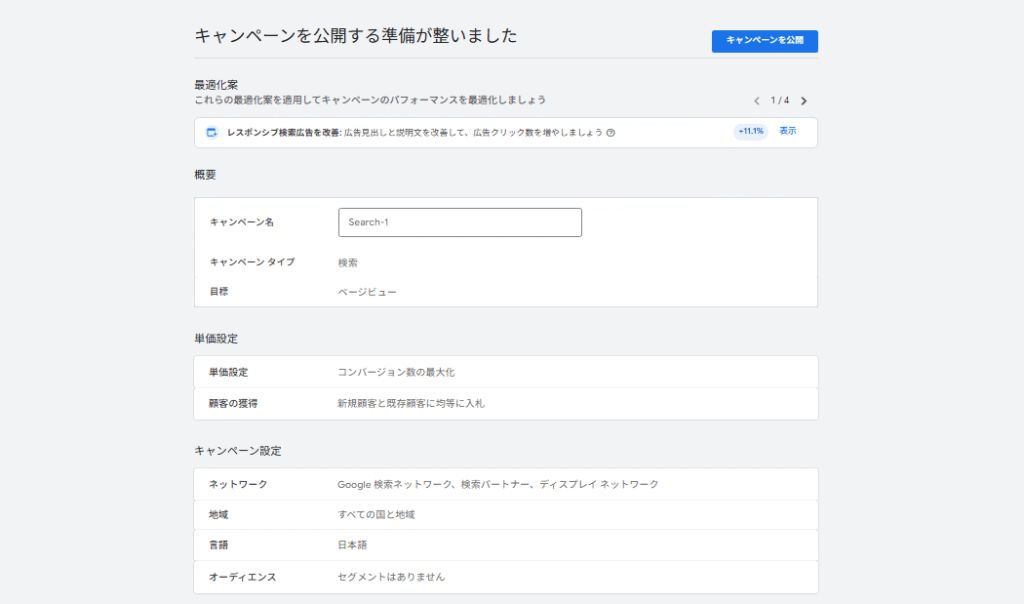1024x604 pixels.
Task: Click the responsive search ads recommendation icon
Action: [x=212, y=131]
